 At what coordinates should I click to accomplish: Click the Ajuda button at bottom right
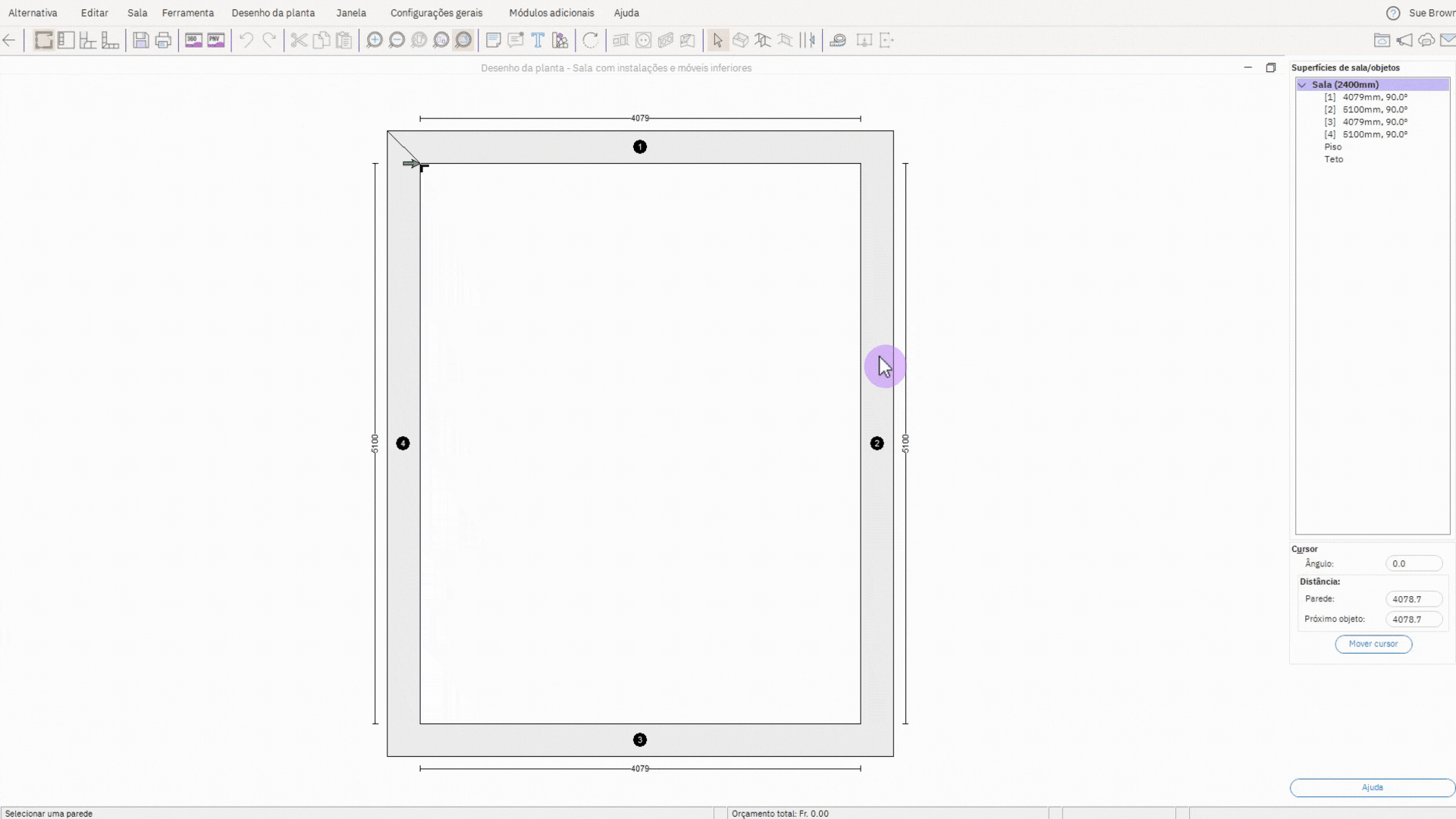coord(1372,787)
